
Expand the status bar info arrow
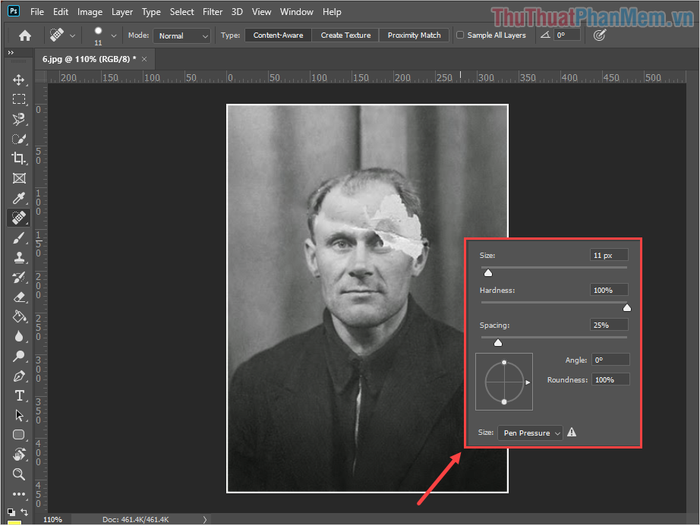[x=204, y=519]
